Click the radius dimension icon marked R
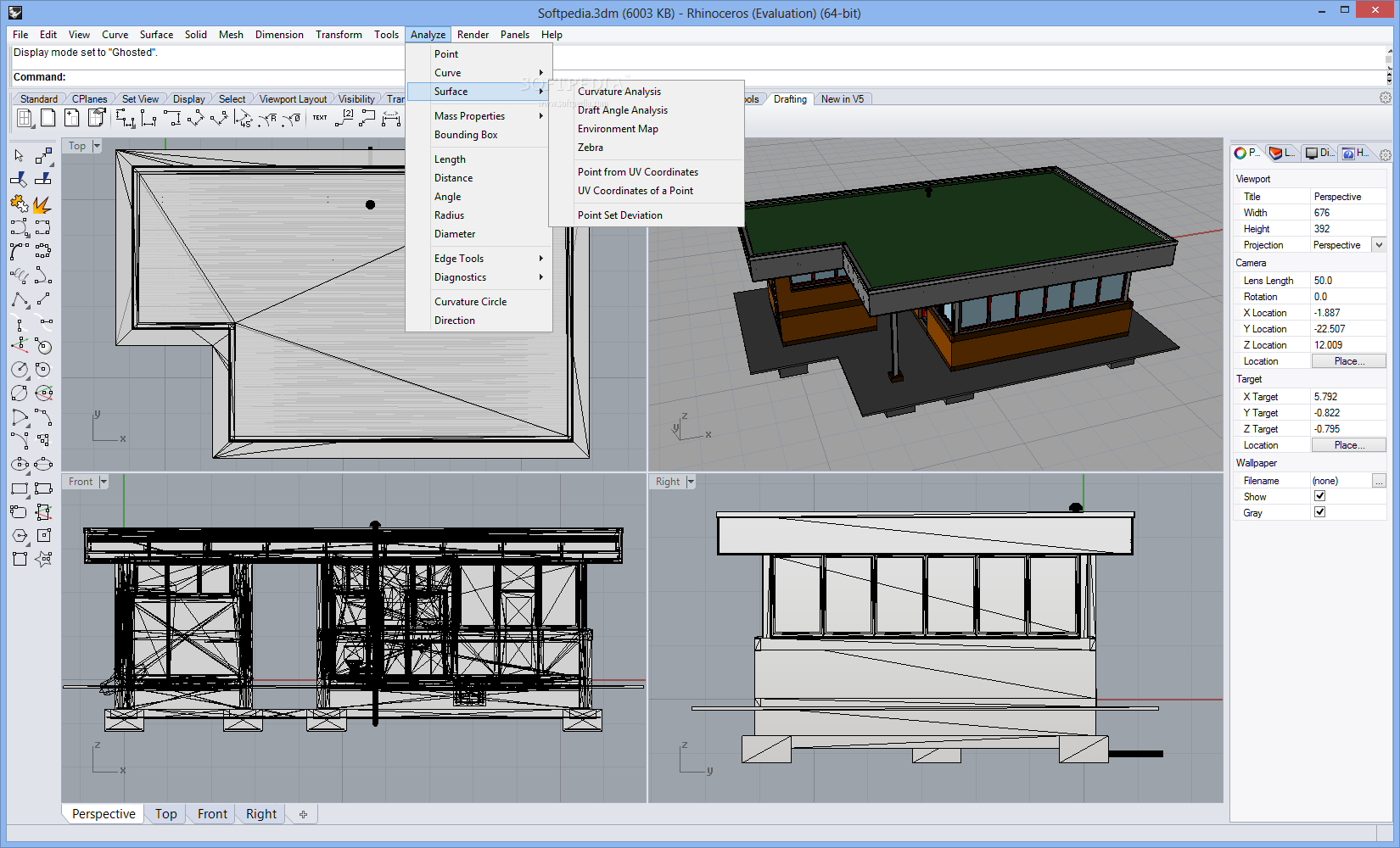The height and width of the screenshot is (848, 1400). 268,118
